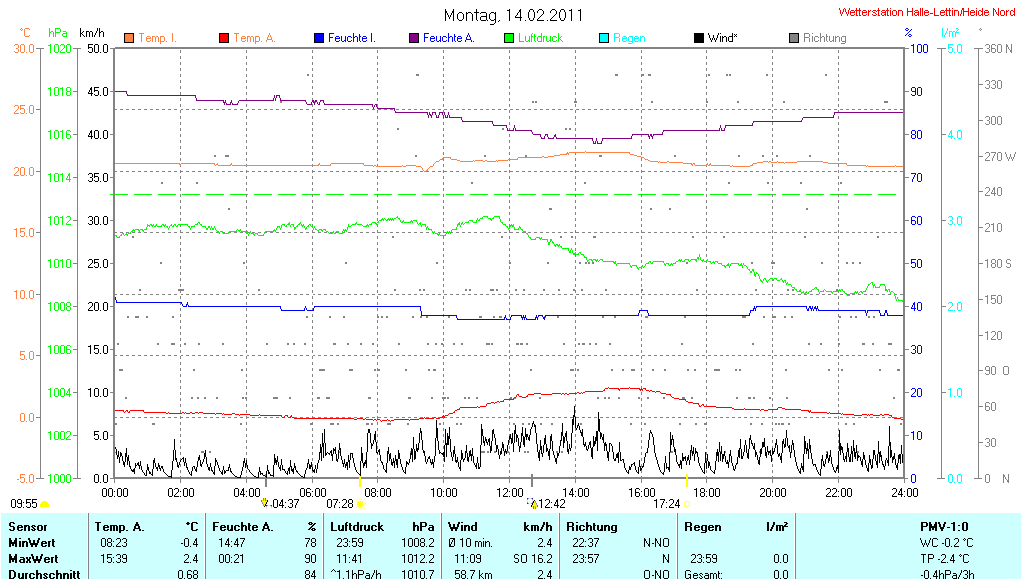Click the 04:37 marker below the time axis
Screen dimensions: 1021x579
point(280,504)
